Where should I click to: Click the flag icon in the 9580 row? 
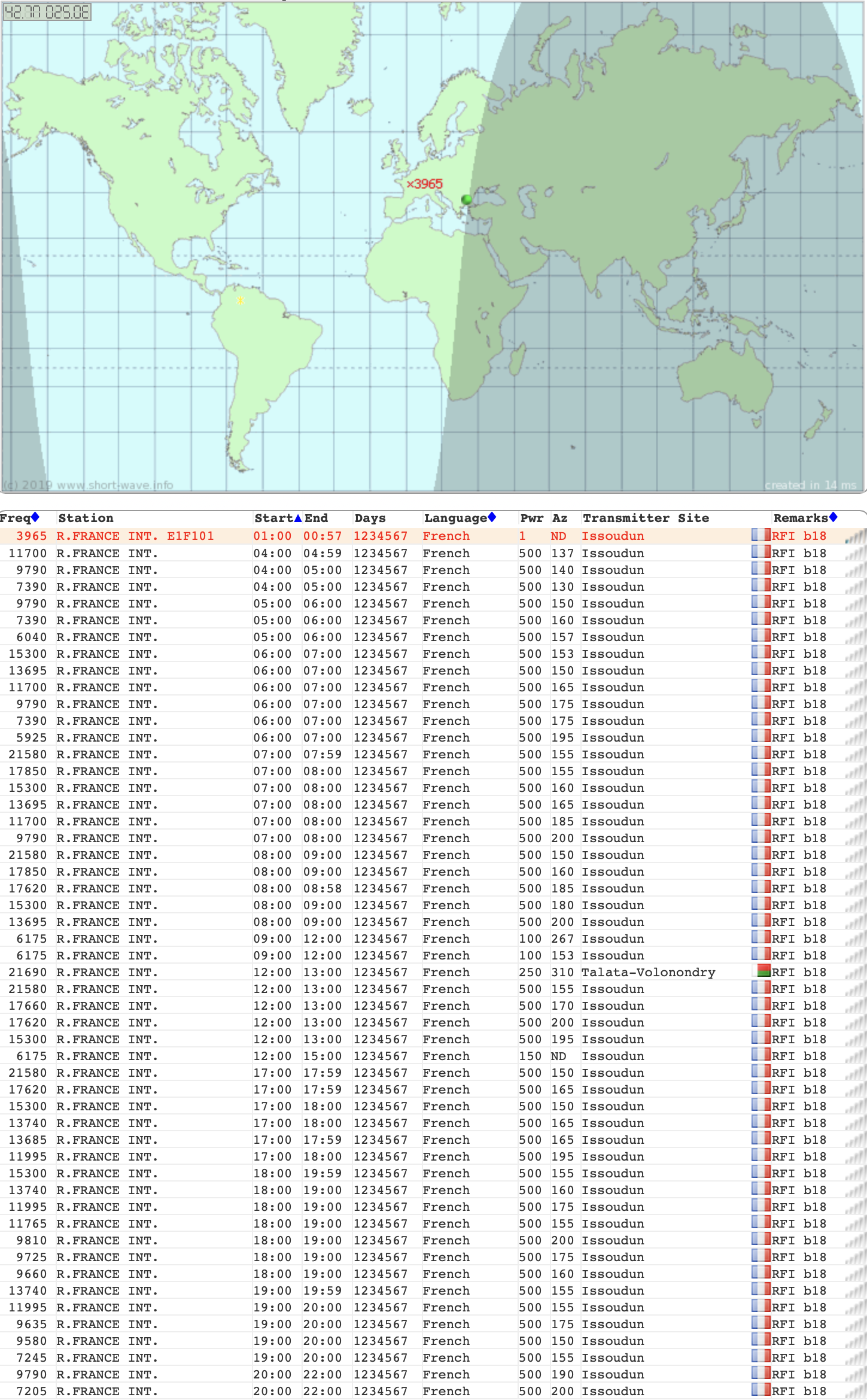[761, 1340]
